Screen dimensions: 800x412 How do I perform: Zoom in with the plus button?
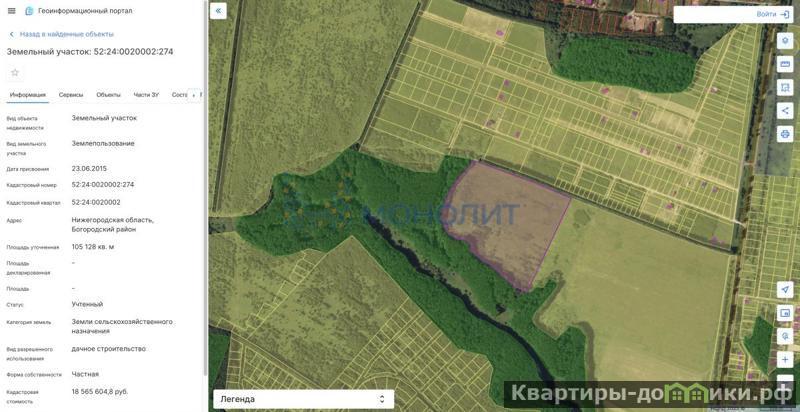(x=785, y=359)
